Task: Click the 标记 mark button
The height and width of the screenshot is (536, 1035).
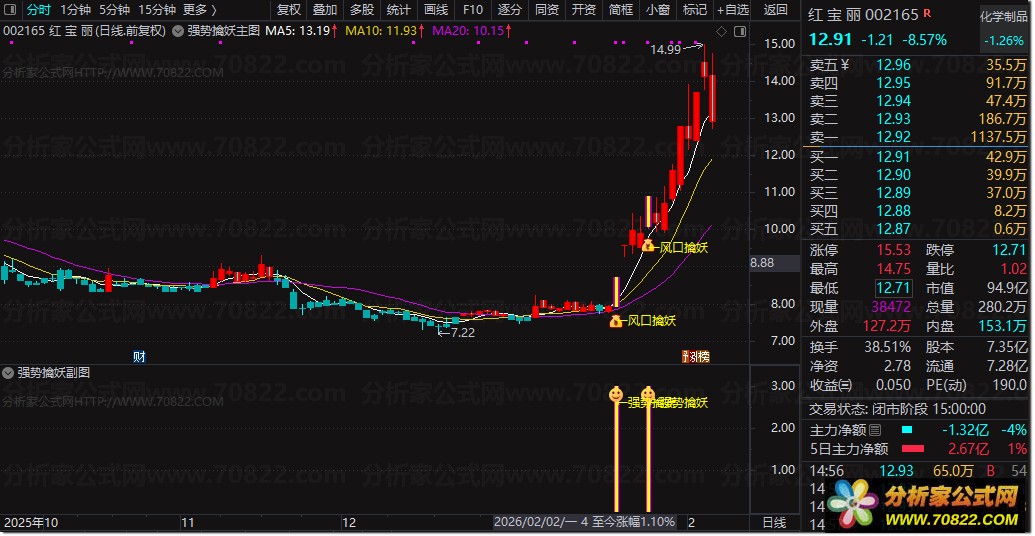Action: 695,10
